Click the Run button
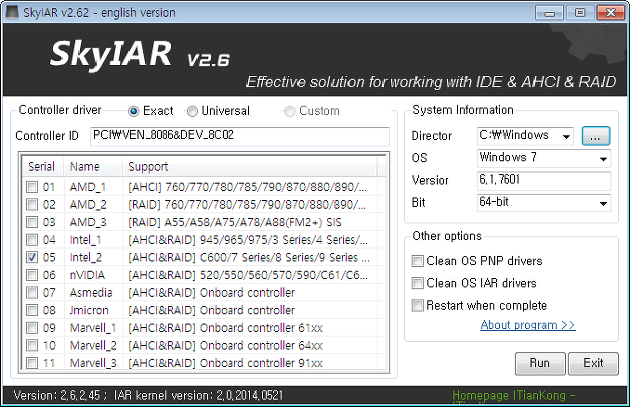The image size is (630, 407). [x=540, y=364]
